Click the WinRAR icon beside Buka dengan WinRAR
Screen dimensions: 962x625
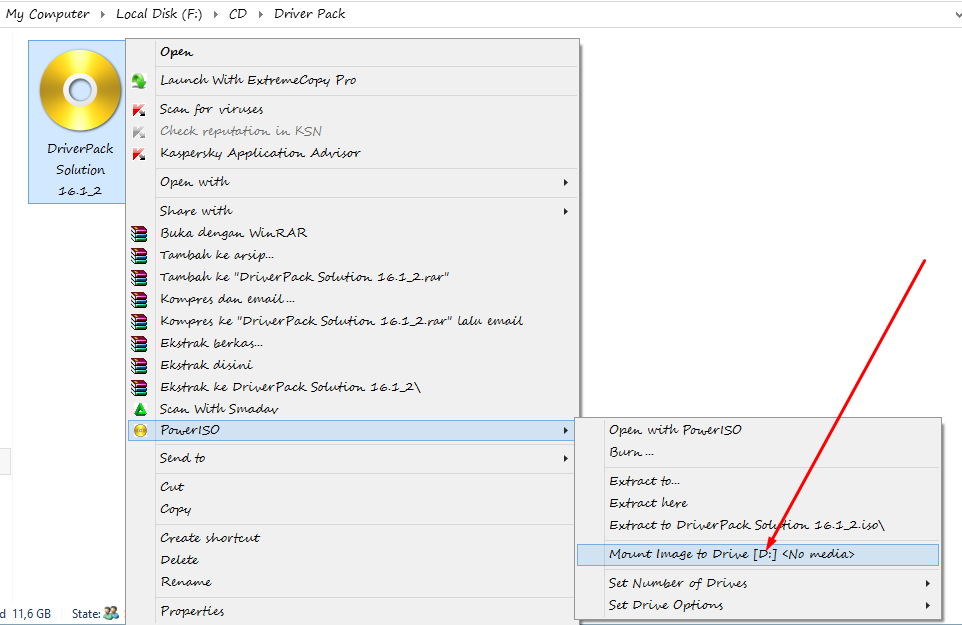click(x=139, y=234)
